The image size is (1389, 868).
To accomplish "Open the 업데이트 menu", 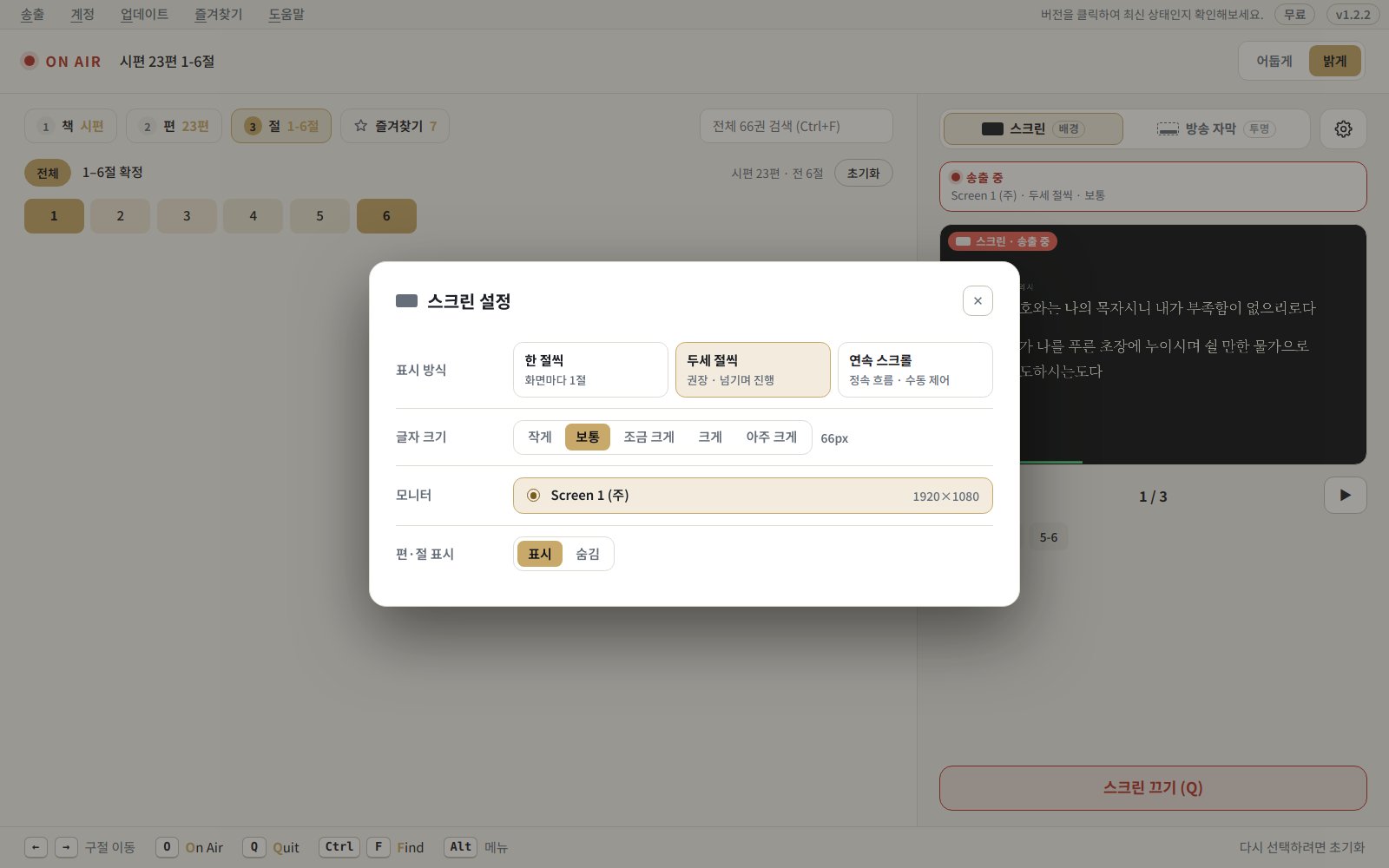I will [144, 15].
